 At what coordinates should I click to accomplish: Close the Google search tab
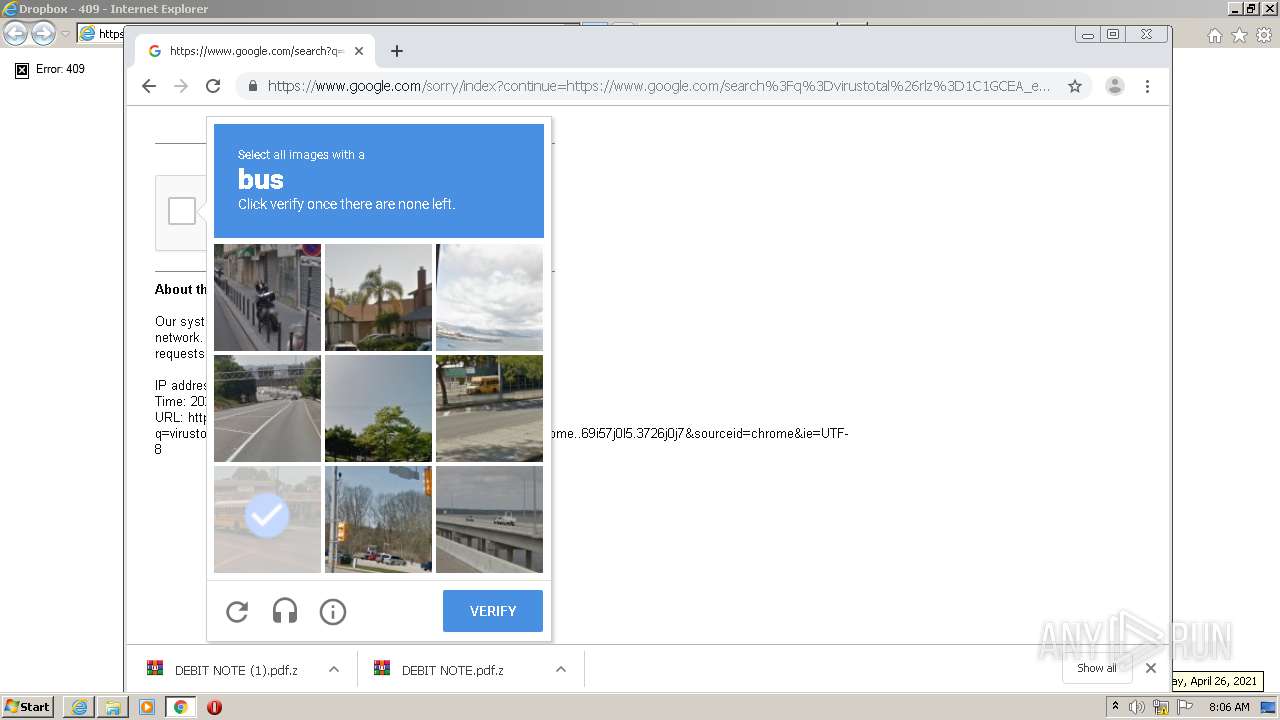(359, 51)
